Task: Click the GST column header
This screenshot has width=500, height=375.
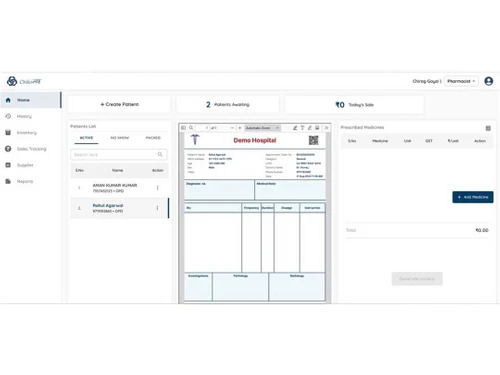Action: click(429, 141)
